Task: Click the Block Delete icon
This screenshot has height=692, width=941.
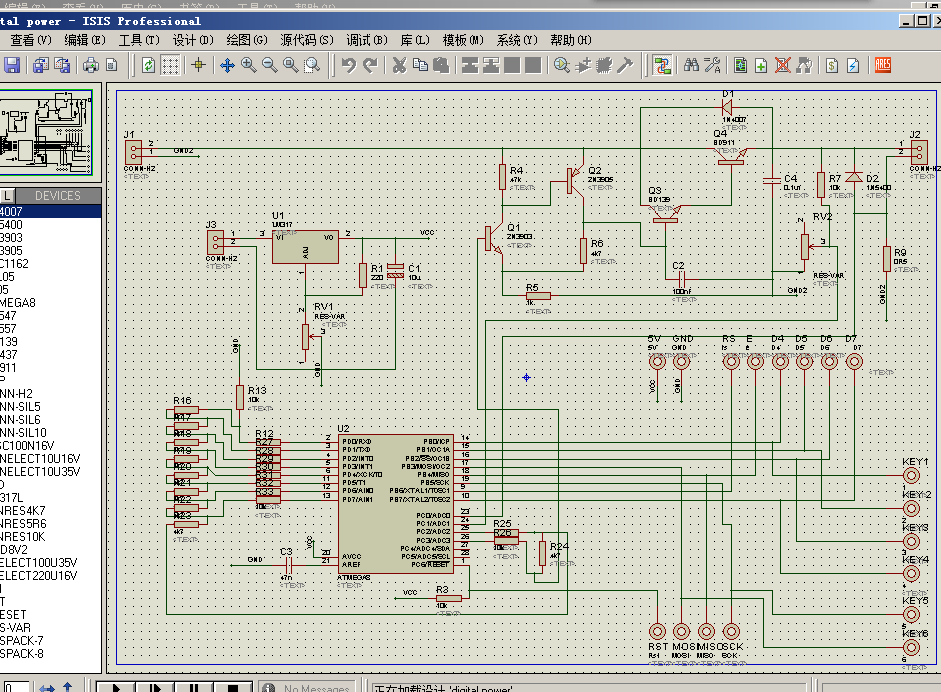Action: (x=533, y=65)
